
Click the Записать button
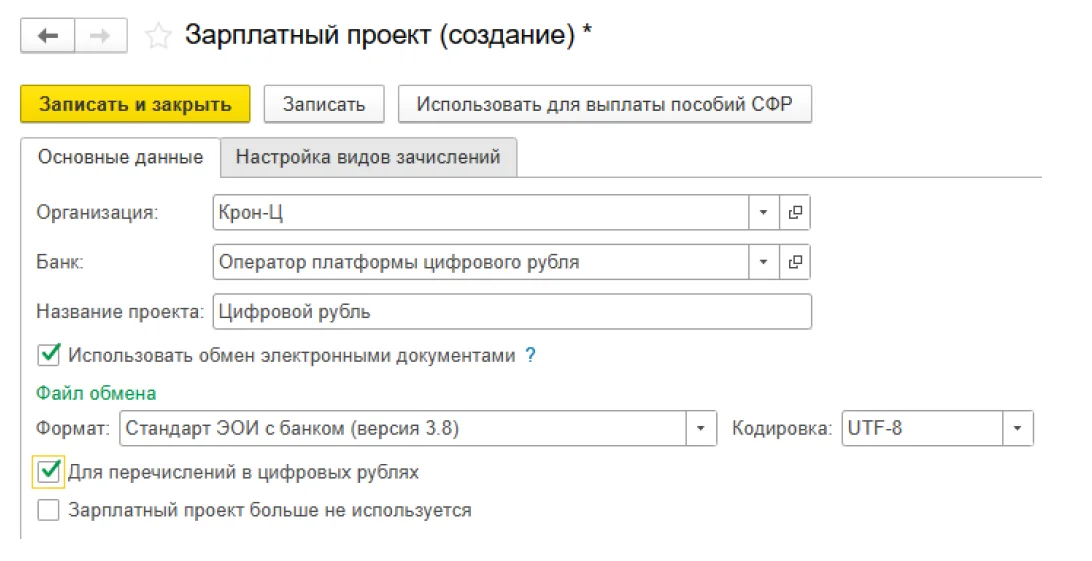pyautogui.click(x=324, y=104)
